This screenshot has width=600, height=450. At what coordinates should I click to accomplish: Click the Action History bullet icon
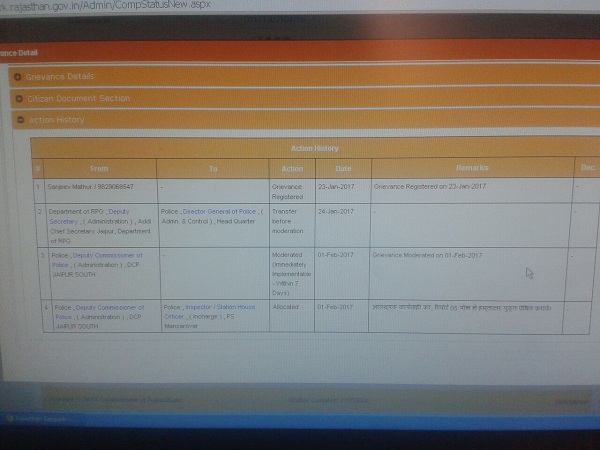(x=18, y=120)
